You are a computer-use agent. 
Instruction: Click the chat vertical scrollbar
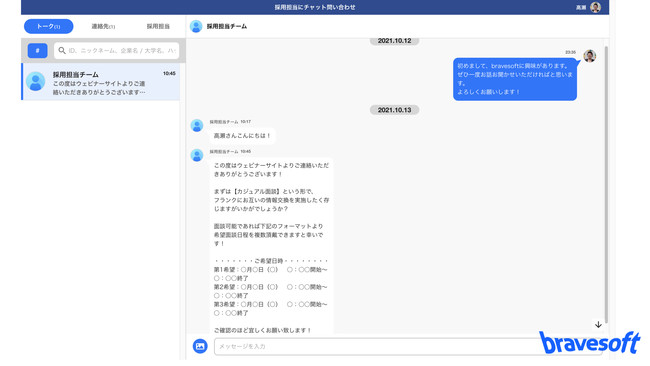(606, 184)
